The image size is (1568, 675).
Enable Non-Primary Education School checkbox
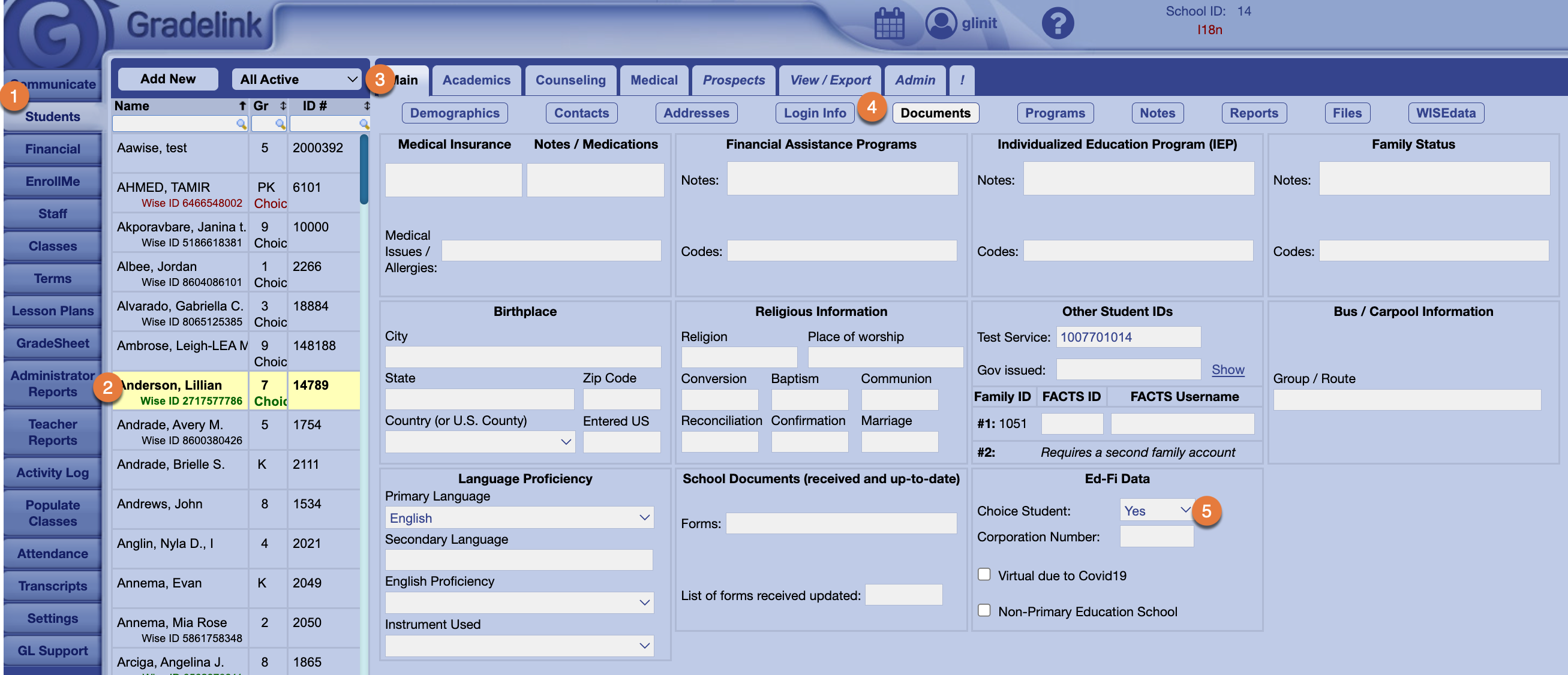984,610
